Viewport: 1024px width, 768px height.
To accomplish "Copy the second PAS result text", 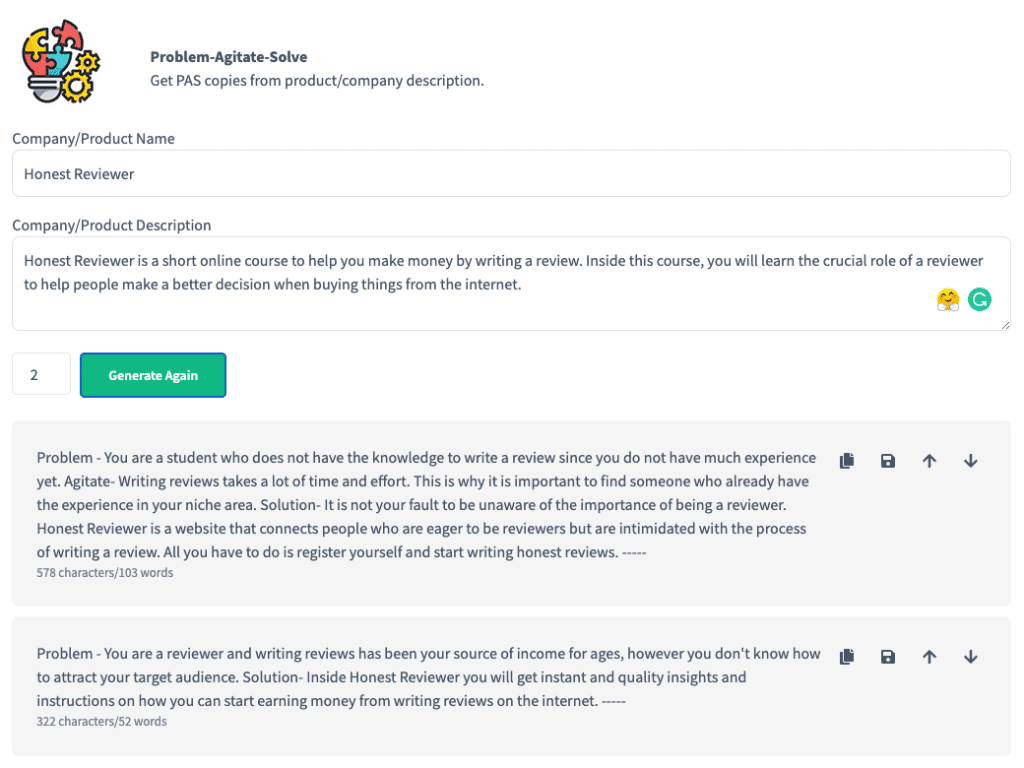I will [846, 656].
